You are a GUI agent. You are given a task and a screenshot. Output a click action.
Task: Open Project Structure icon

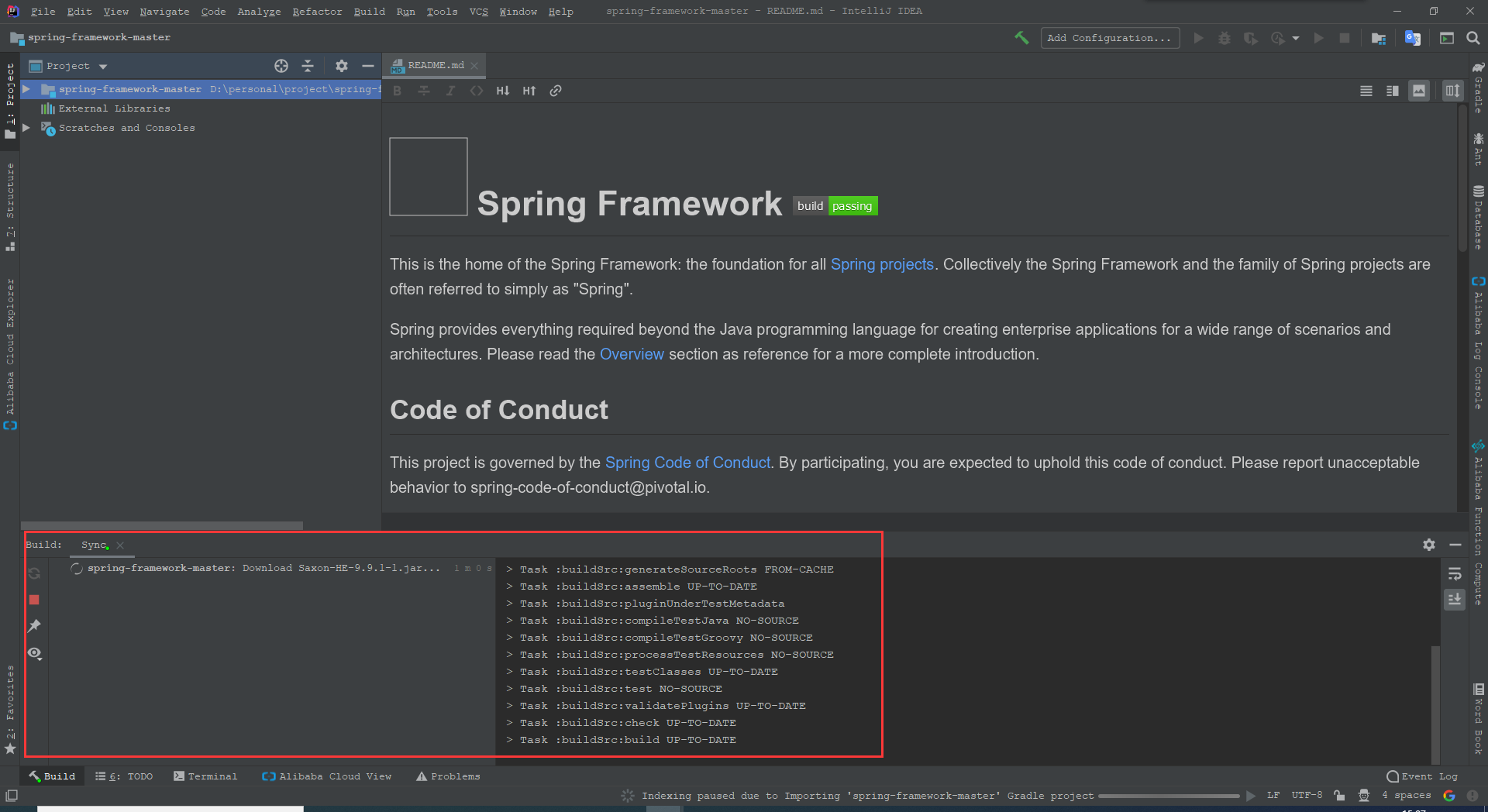pyautogui.click(x=1379, y=38)
